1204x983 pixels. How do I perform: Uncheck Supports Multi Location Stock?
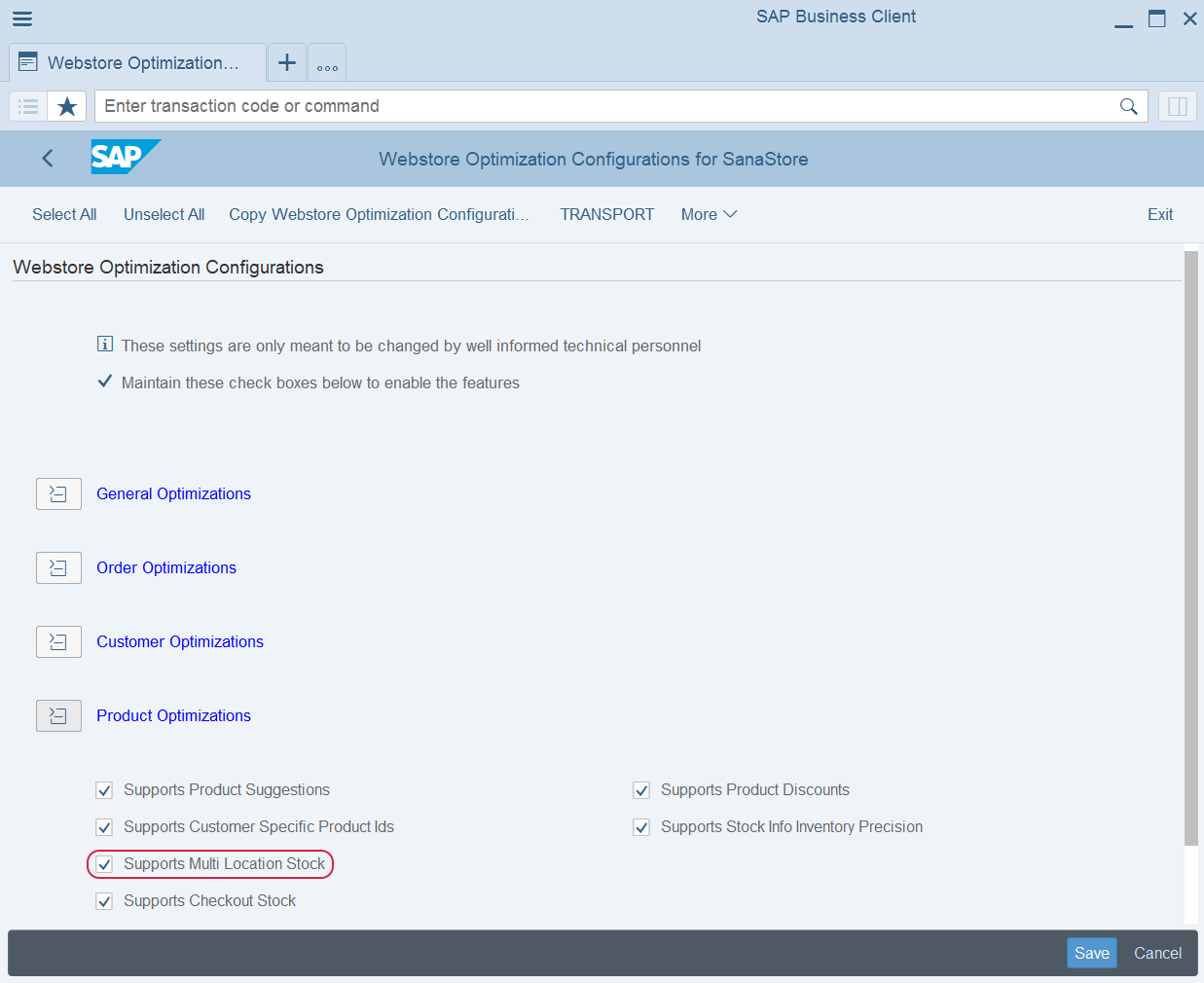click(104, 864)
